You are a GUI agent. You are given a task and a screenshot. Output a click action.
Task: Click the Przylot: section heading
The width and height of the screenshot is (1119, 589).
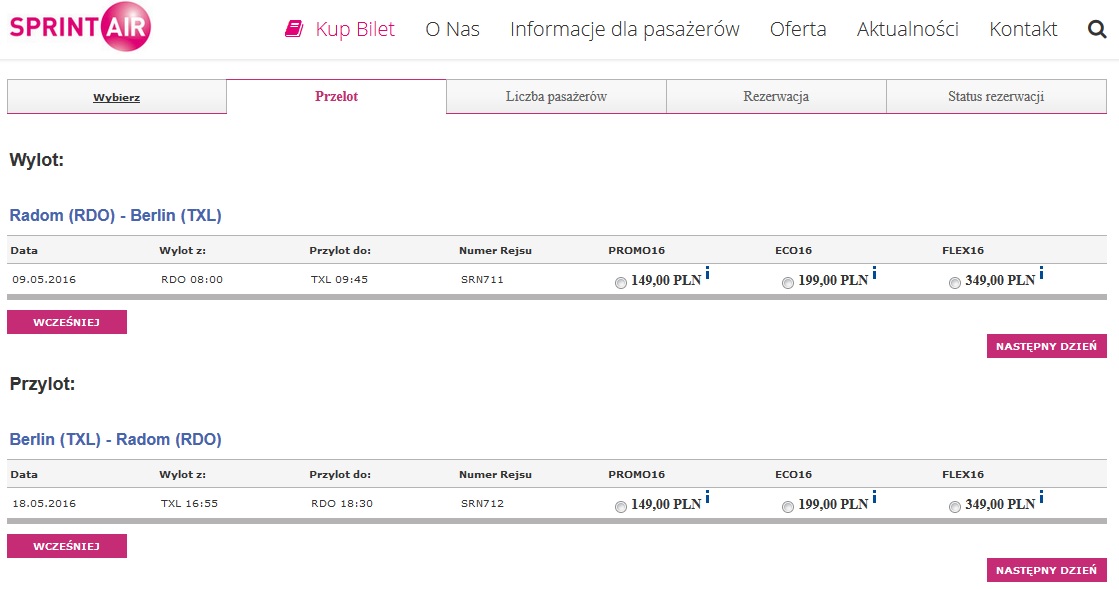tap(42, 384)
